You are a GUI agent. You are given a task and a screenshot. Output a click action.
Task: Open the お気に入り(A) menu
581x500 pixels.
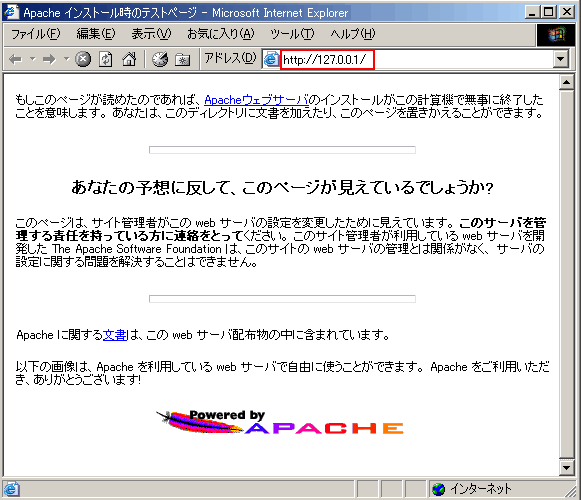(x=220, y=34)
